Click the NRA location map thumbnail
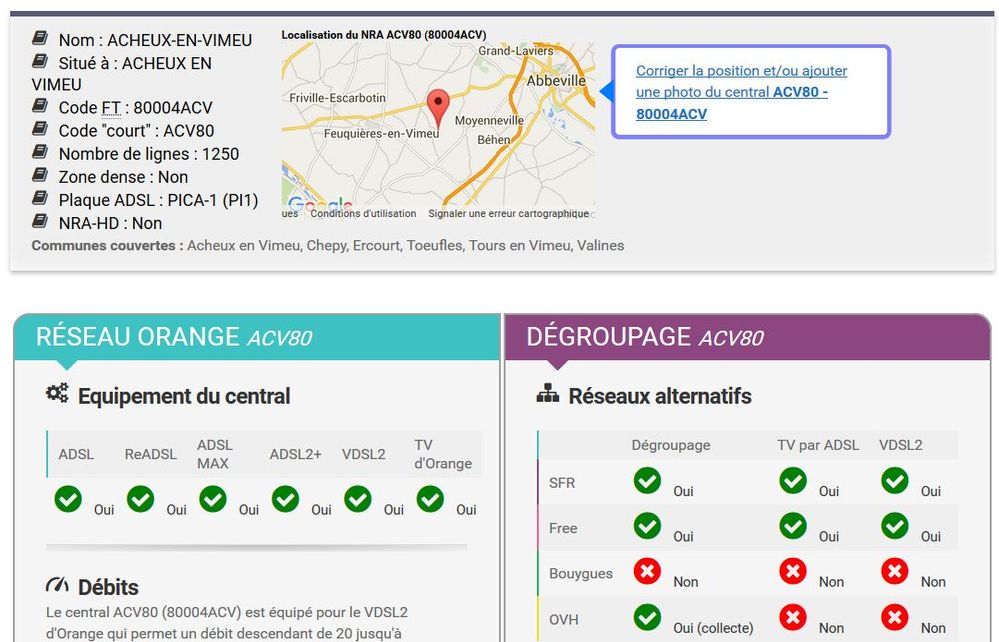999x642 pixels. point(438,131)
